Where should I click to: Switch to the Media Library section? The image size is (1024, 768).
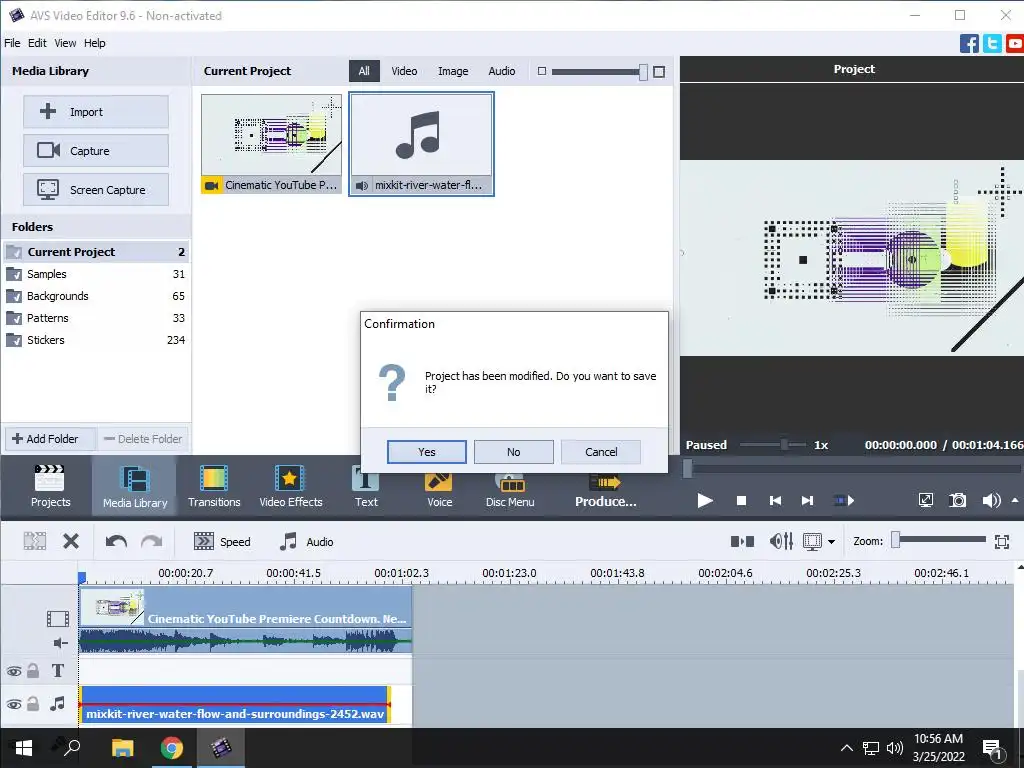[135, 487]
